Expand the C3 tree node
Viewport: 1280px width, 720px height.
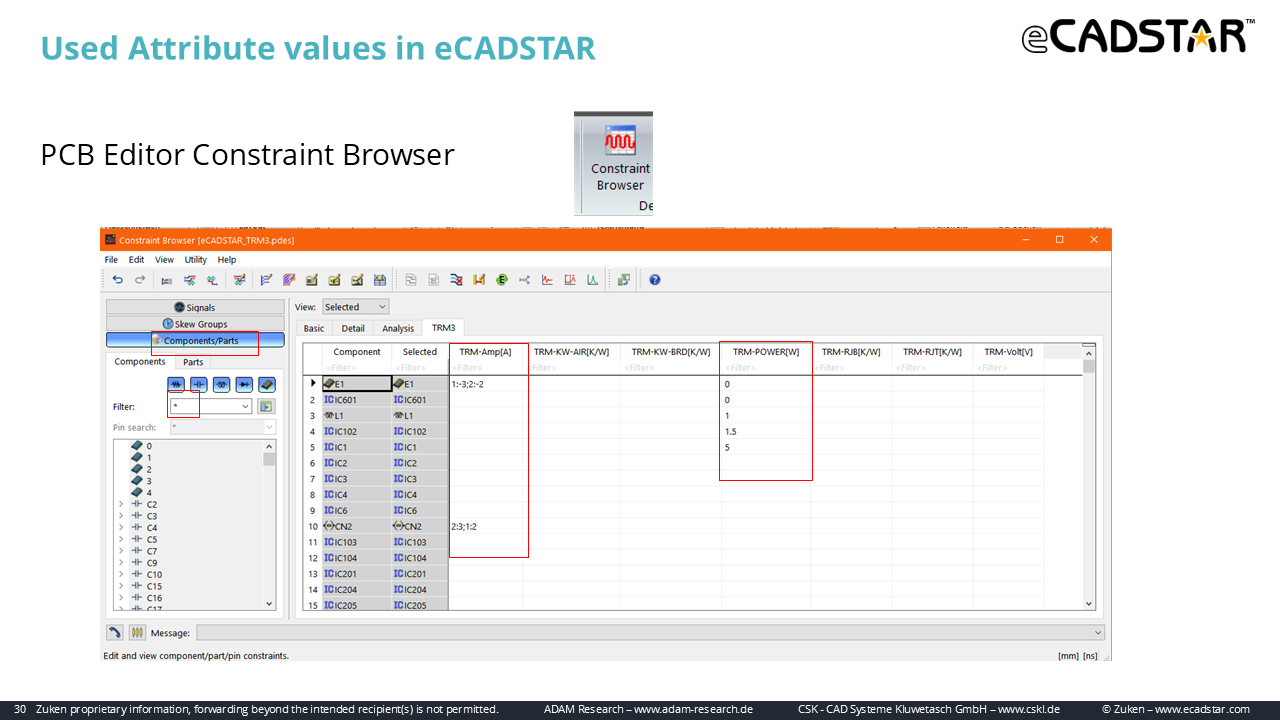pyautogui.click(x=121, y=516)
